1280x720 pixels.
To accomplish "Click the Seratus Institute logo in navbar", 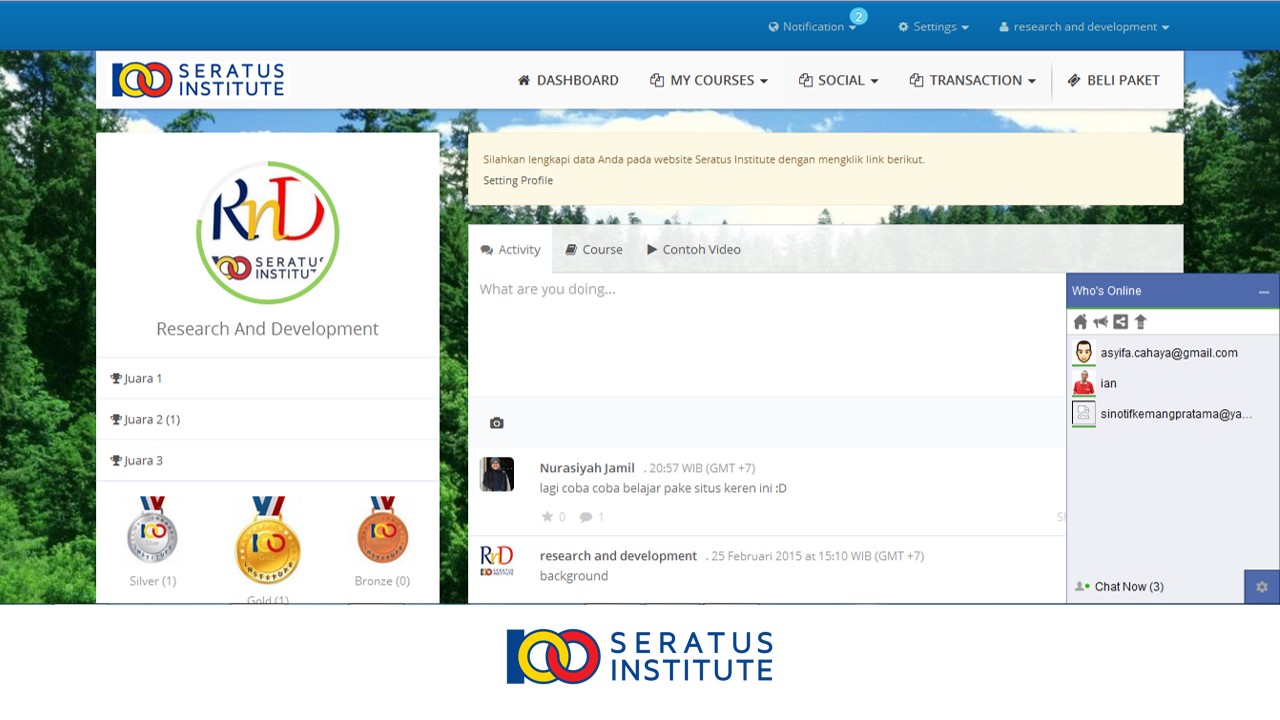I will [198, 80].
